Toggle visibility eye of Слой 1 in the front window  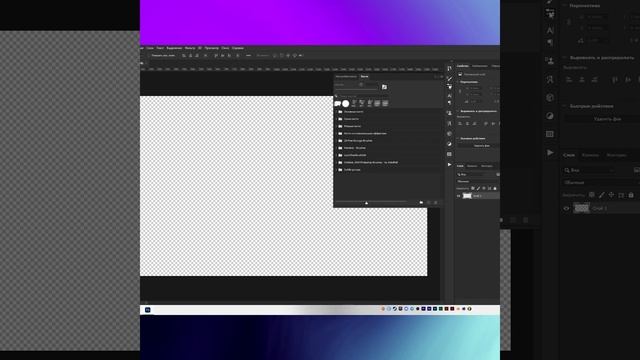coord(458,196)
